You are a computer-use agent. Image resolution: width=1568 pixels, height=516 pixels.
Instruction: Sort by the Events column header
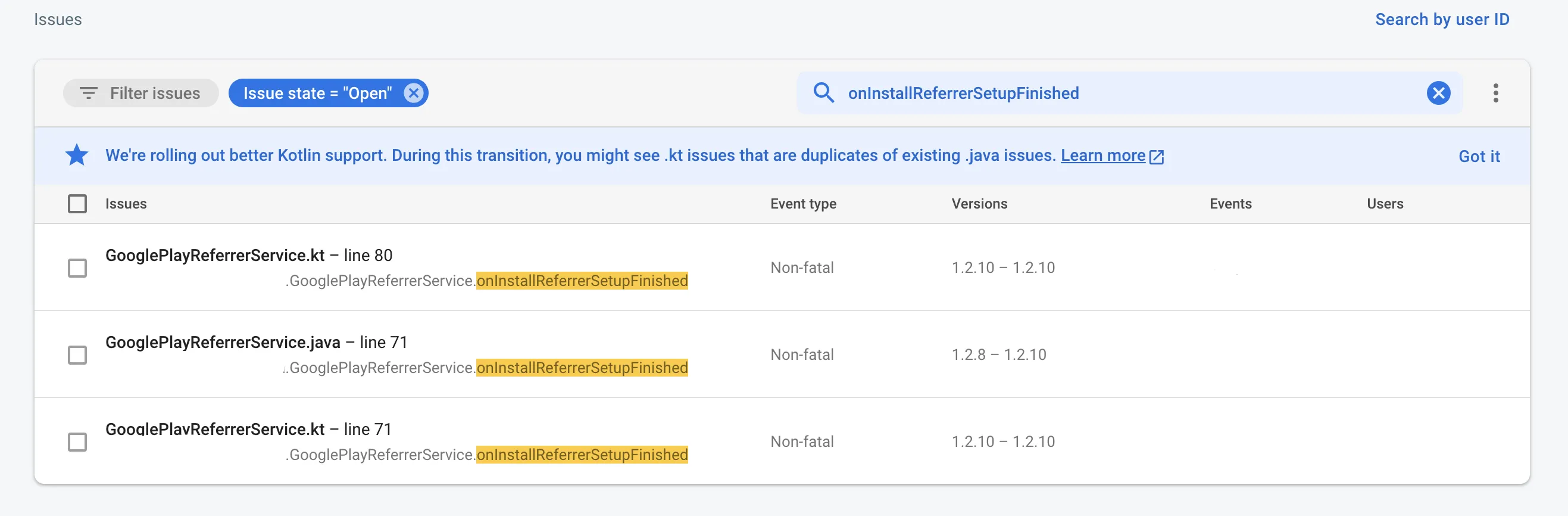click(x=1230, y=203)
